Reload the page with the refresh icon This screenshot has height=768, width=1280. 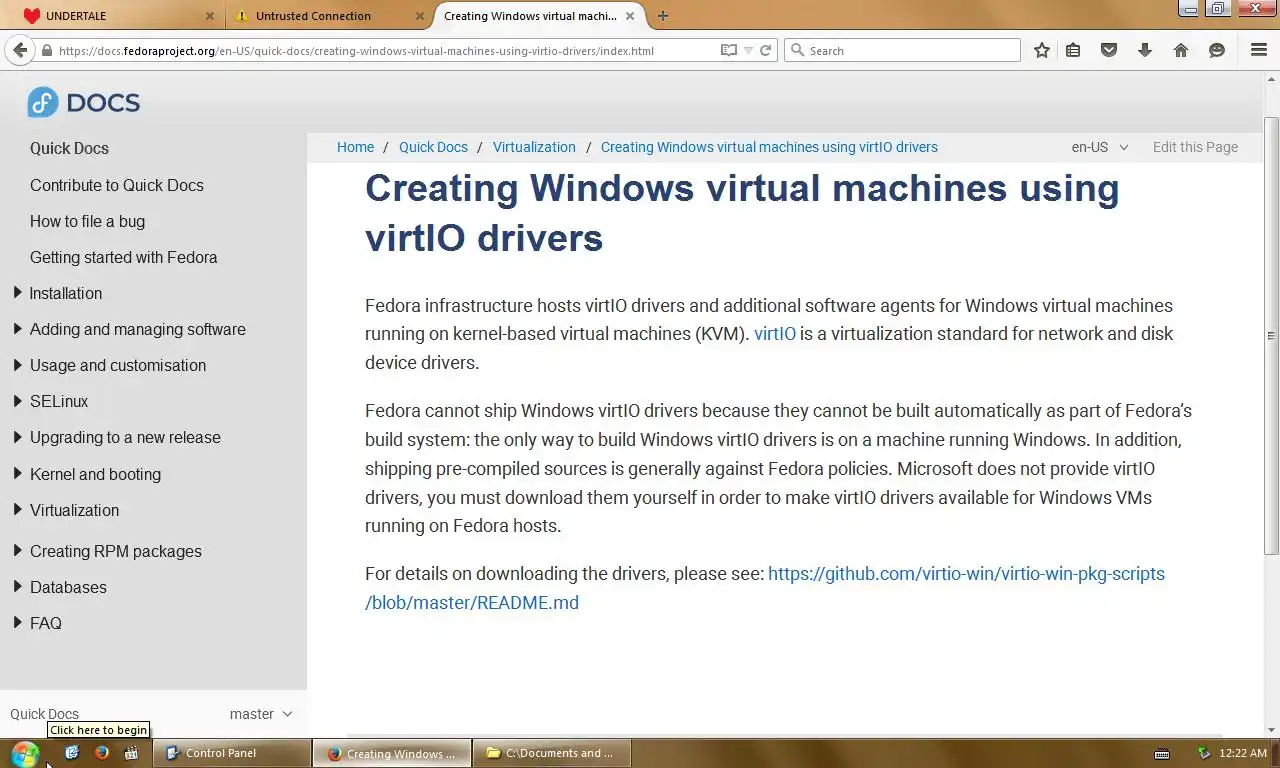[766, 50]
